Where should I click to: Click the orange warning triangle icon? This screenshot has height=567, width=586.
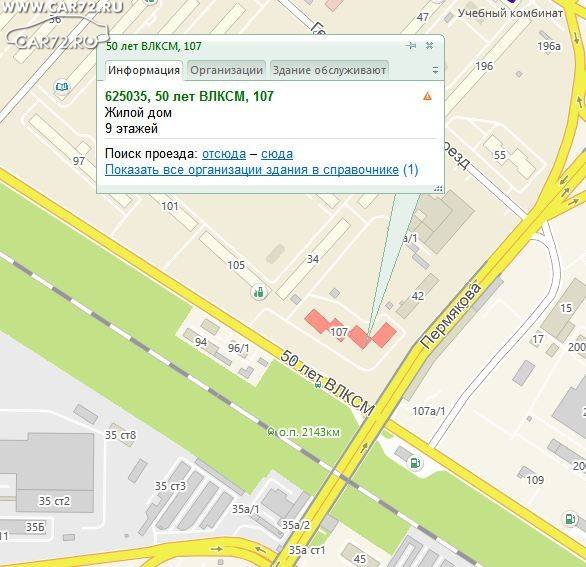(x=427, y=96)
